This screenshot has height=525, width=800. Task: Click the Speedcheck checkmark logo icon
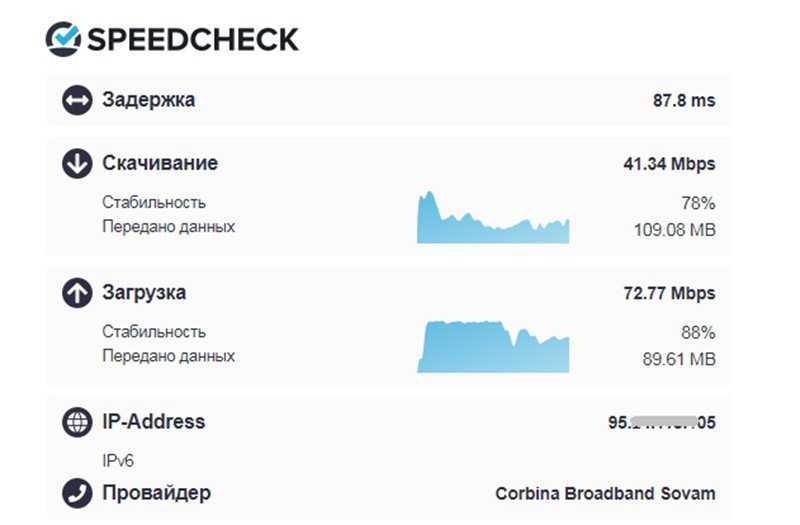63,39
